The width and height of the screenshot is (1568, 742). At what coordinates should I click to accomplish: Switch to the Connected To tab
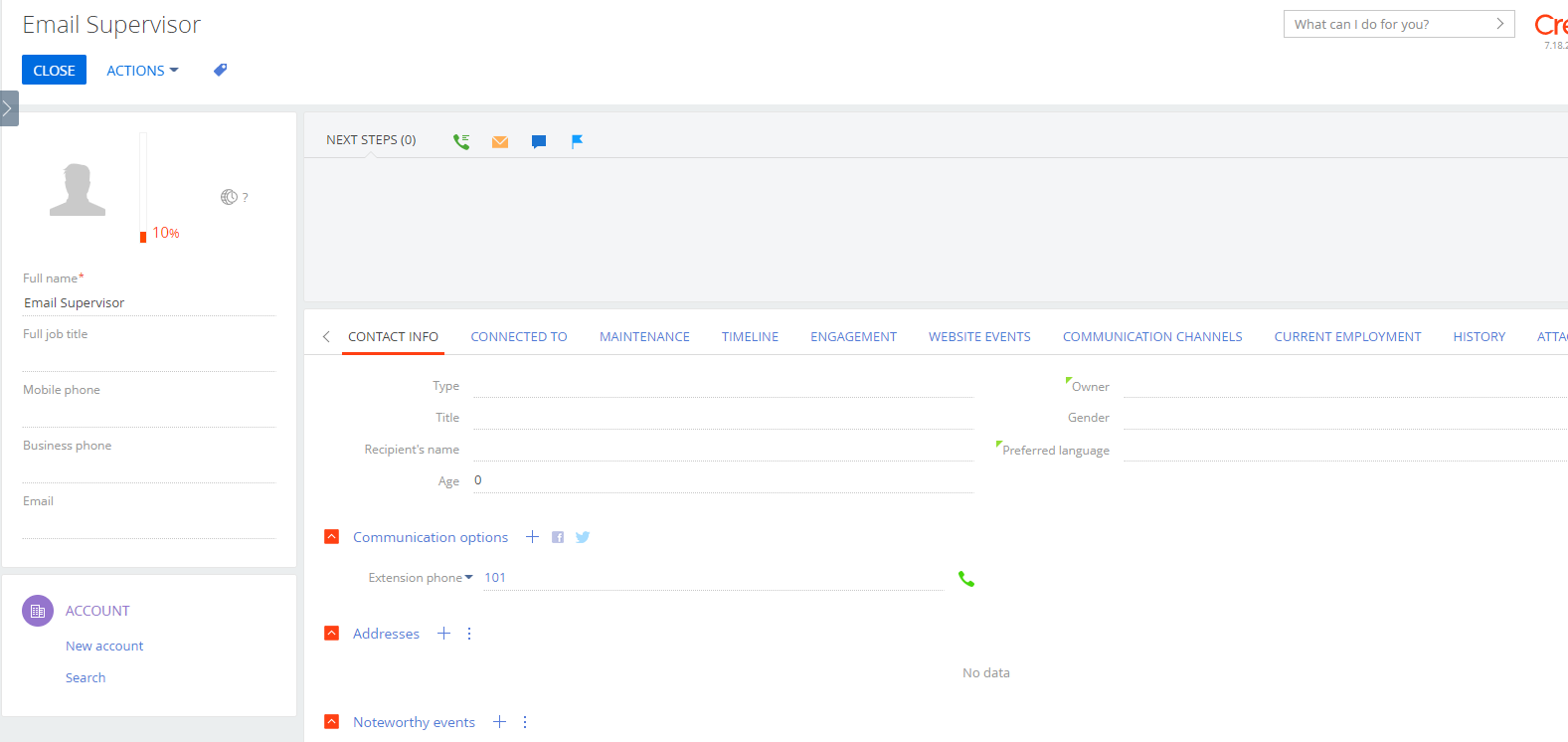coord(519,337)
